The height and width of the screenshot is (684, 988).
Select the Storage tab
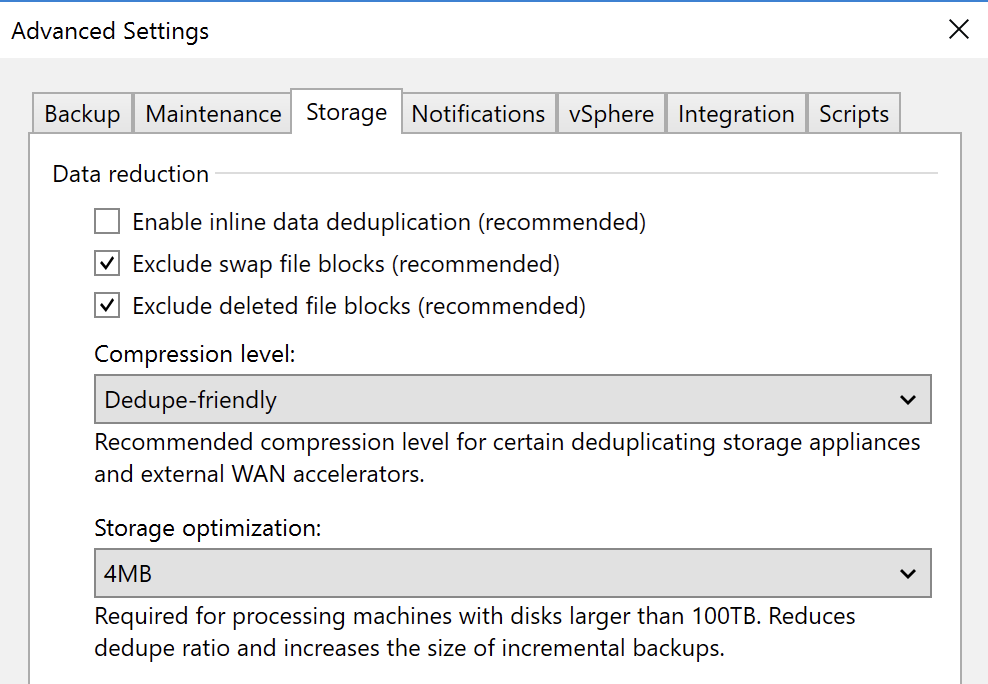tap(346, 111)
